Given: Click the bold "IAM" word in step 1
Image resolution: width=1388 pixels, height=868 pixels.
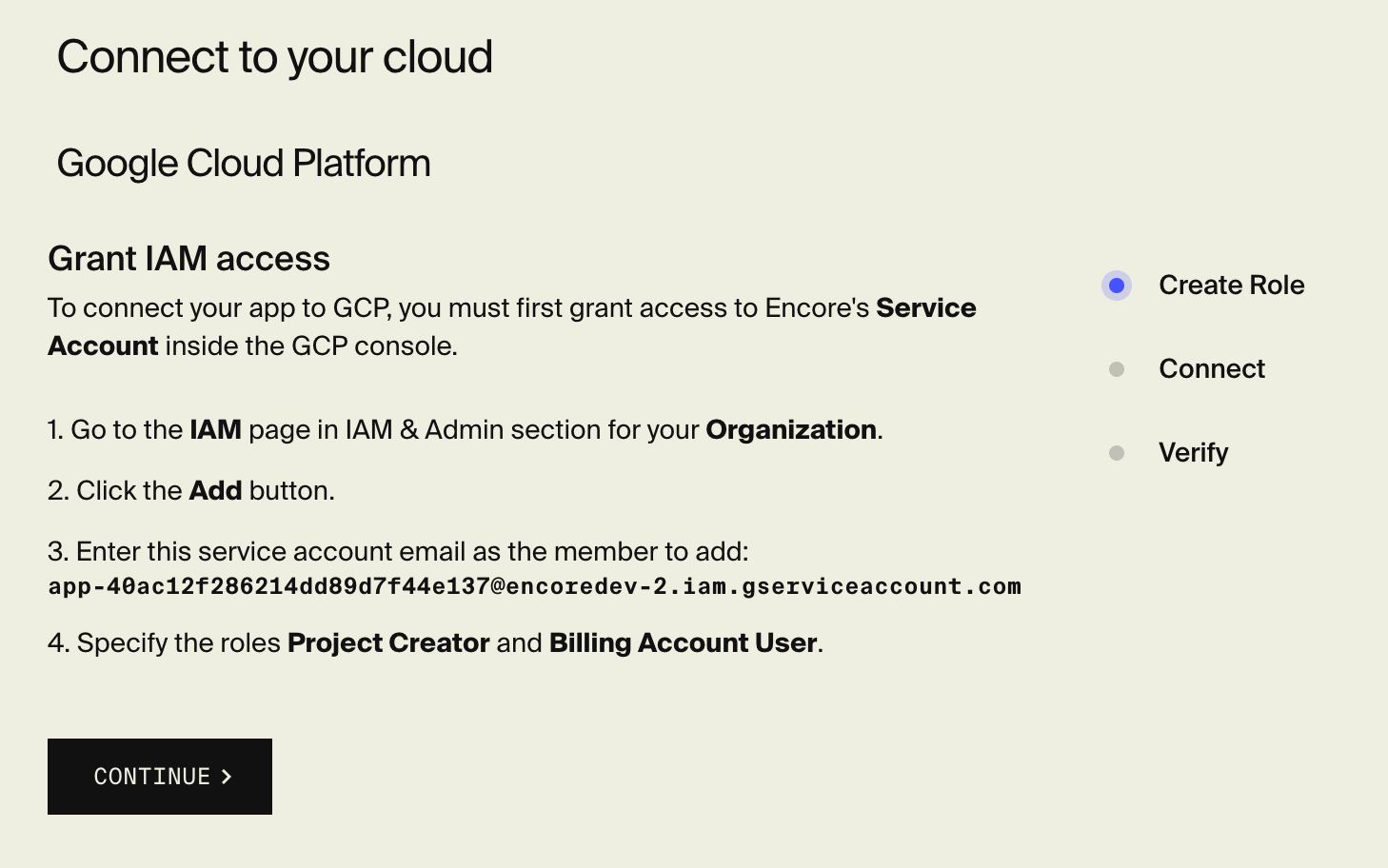Looking at the screenshot, I should (215, 430).
